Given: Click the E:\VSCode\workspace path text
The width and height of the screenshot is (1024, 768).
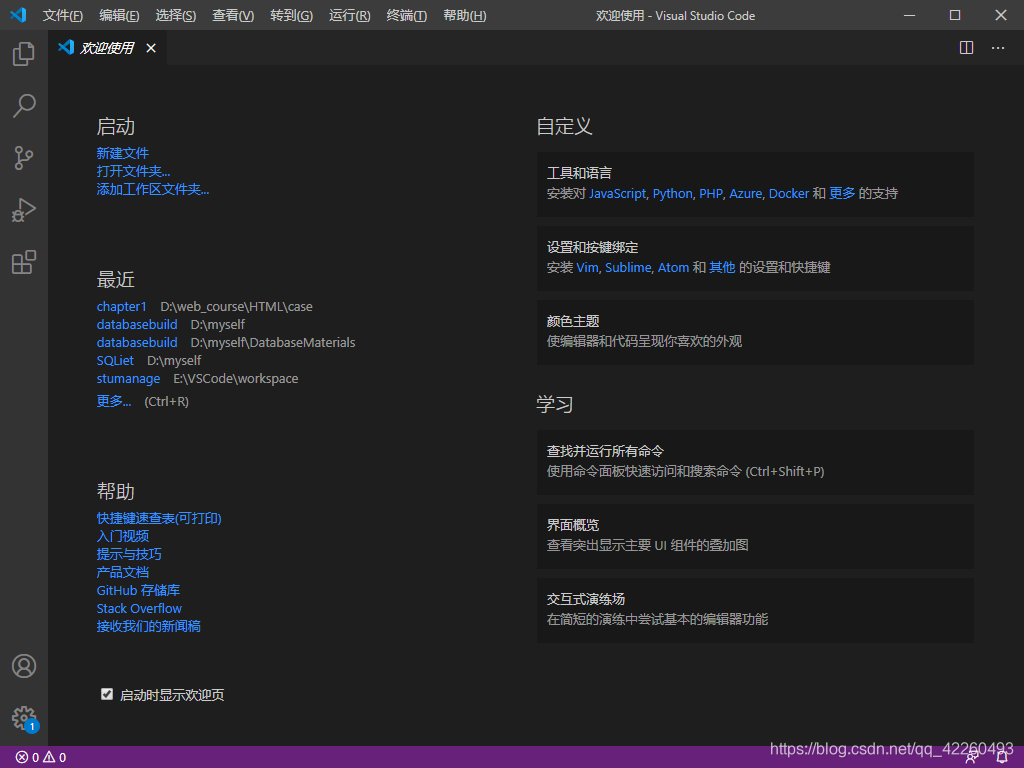Looking at the screenshot, I should (x=236, y=379).
